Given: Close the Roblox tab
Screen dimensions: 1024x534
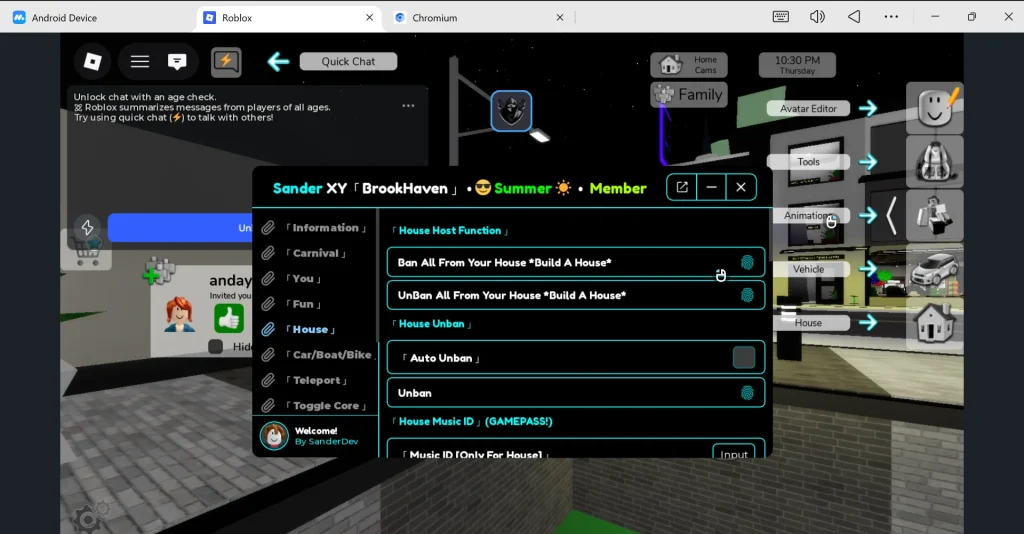Looking at the screenshot, I should point(370,18).
